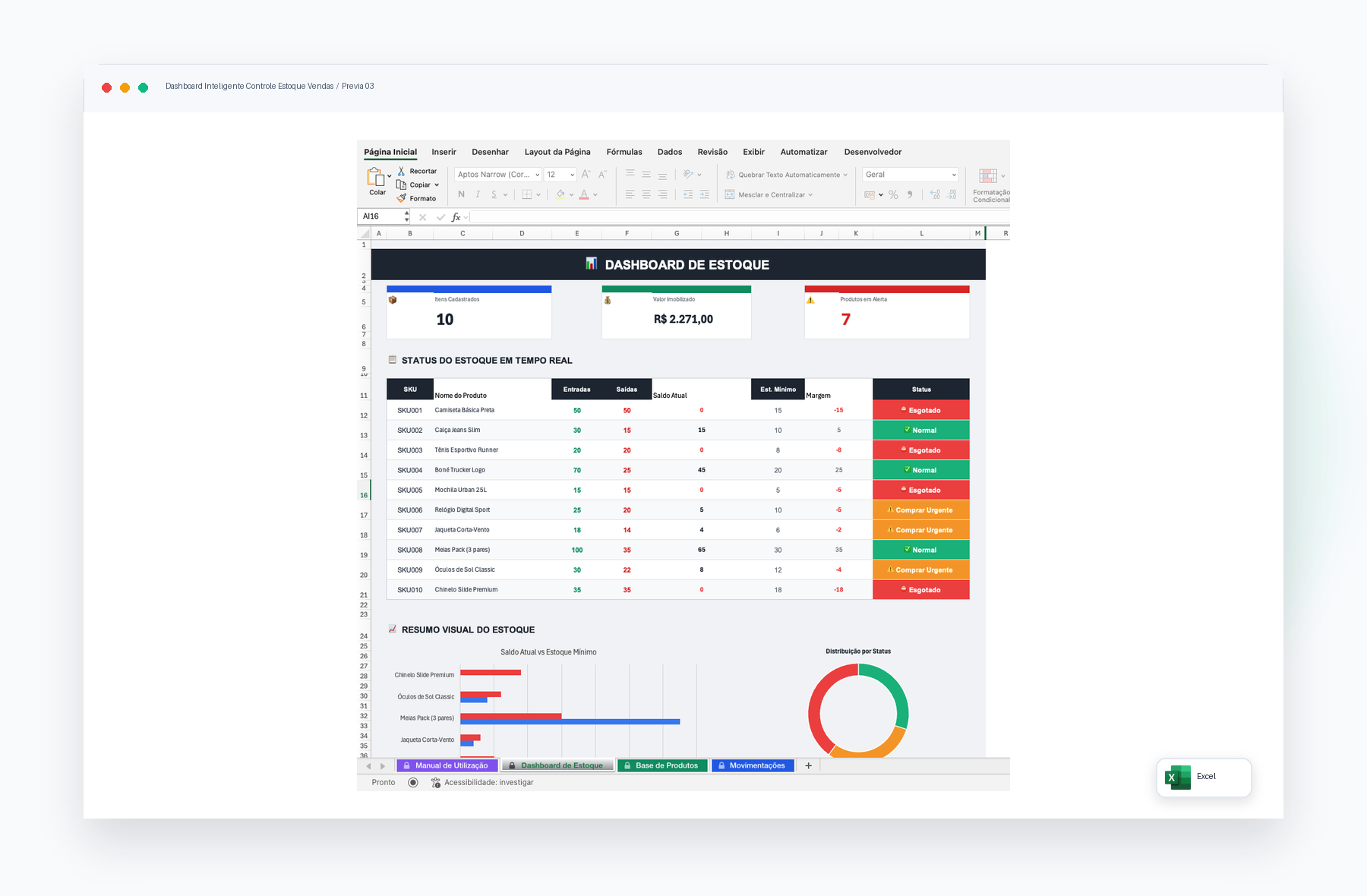Click the Formato paintbrush icon
The height and width of the screenshot is (896, 1367).
point(401,198)
